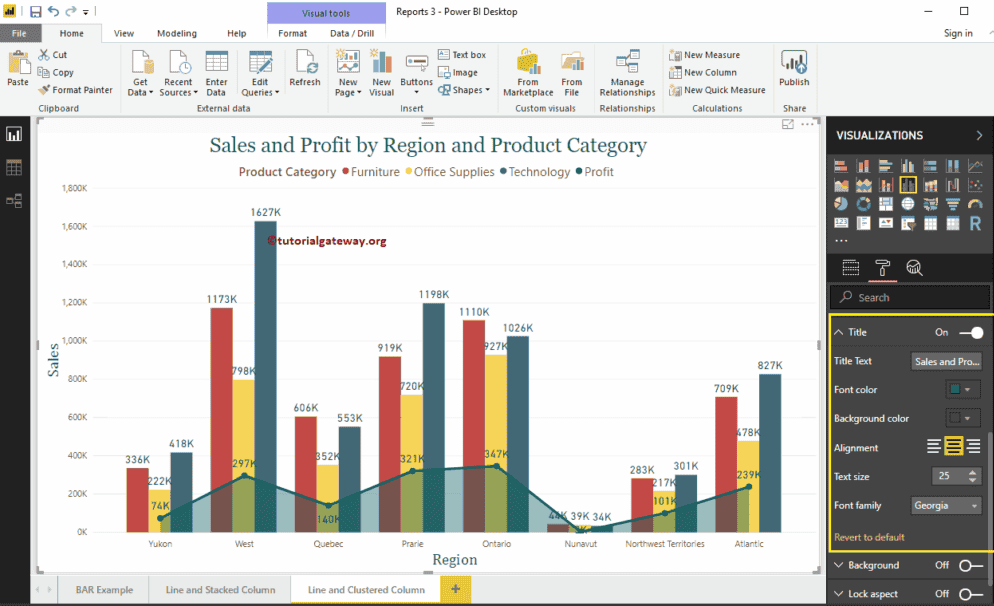Viewport: 994px width, 606px height.
Task: Add a new page with plus button
Action: click(x=455, y=589)
